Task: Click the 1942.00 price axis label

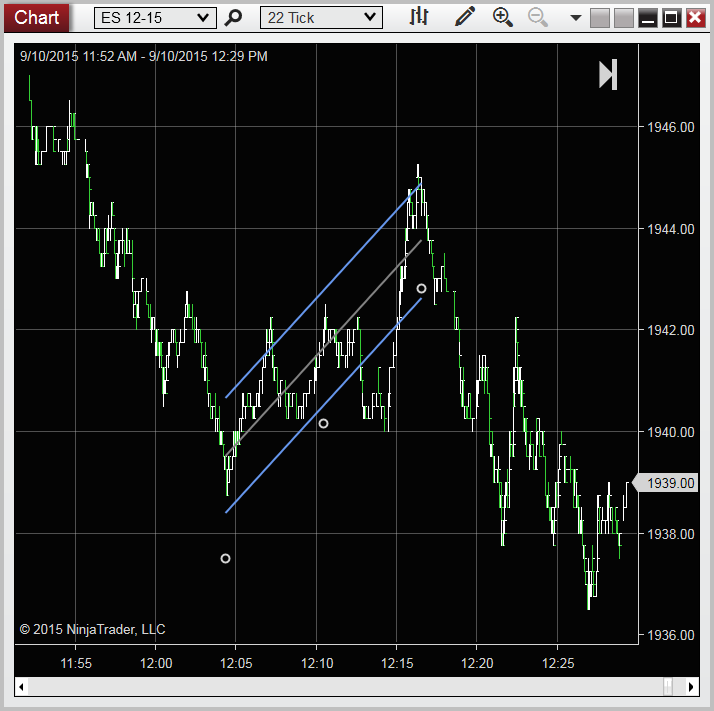Action: pyautogui.click(x=671, y=330)
